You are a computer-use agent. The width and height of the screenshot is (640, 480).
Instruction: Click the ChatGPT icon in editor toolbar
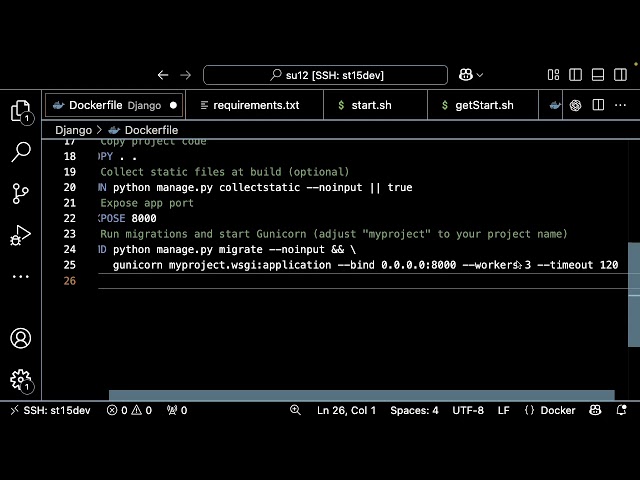click(x=576, y=105)
